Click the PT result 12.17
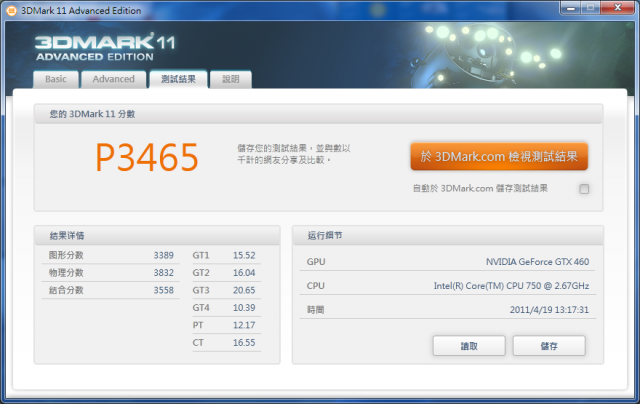The height and width of the screenshot is (404, 640). click(244, 325)
